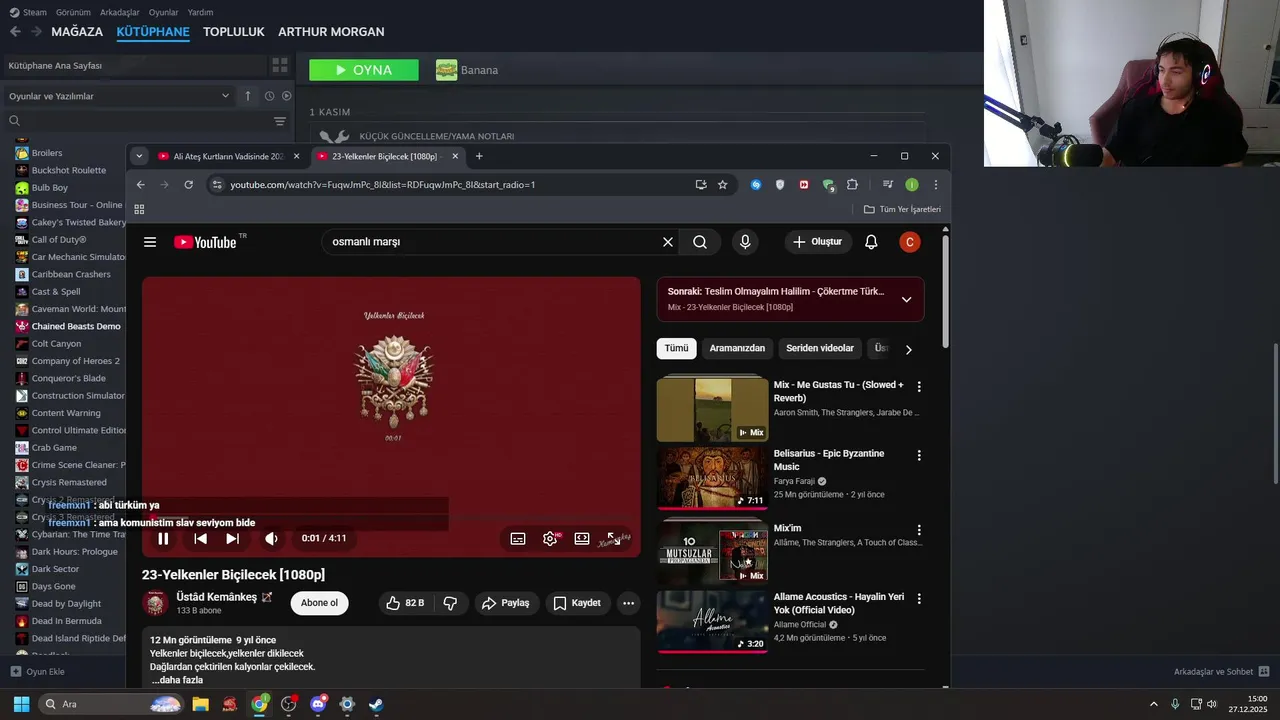Screen dimensions: 1280x720
Task: Enter fullscreen for the video
Action: click(x=614, y=539)
